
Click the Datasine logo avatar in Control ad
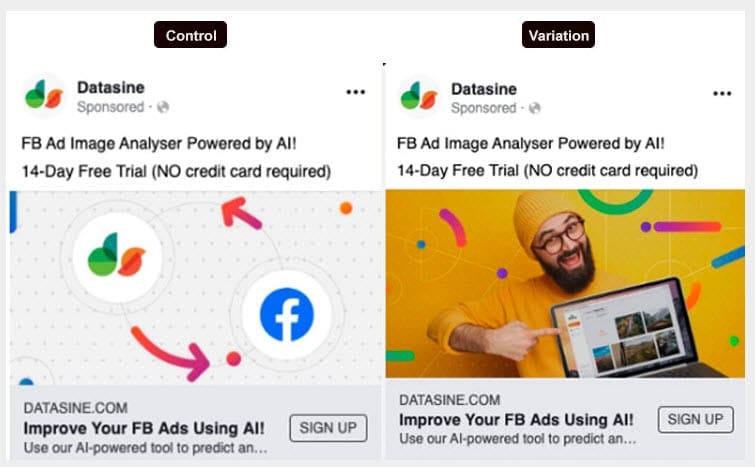coord(44,95)
